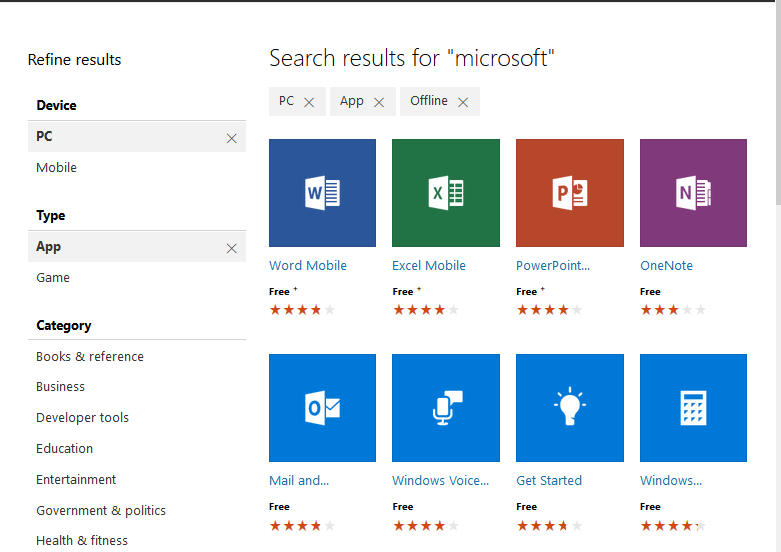Image resolution: width=781 pixels, height=552 pixels.
Task: Click the Get Started title link
Action: click(x=549, y=481)
